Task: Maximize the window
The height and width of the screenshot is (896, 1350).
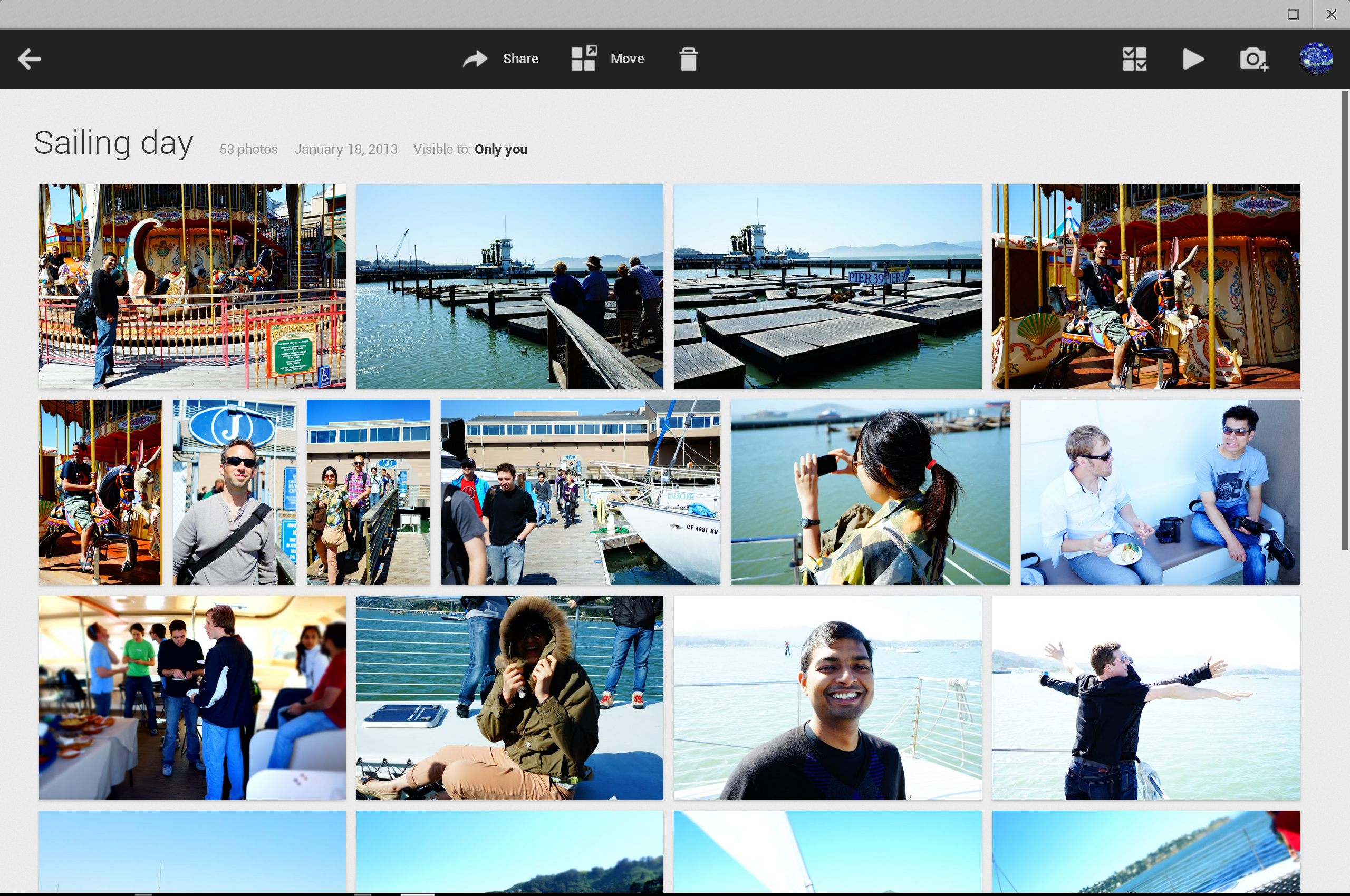Action: [x=1293, y=14]
